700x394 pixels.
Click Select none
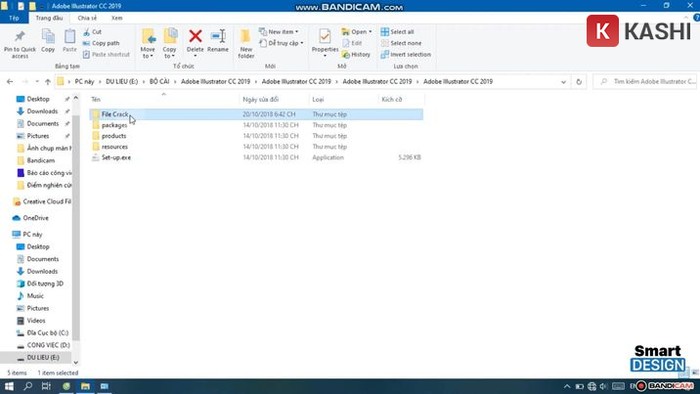click(x=401, y=43)
